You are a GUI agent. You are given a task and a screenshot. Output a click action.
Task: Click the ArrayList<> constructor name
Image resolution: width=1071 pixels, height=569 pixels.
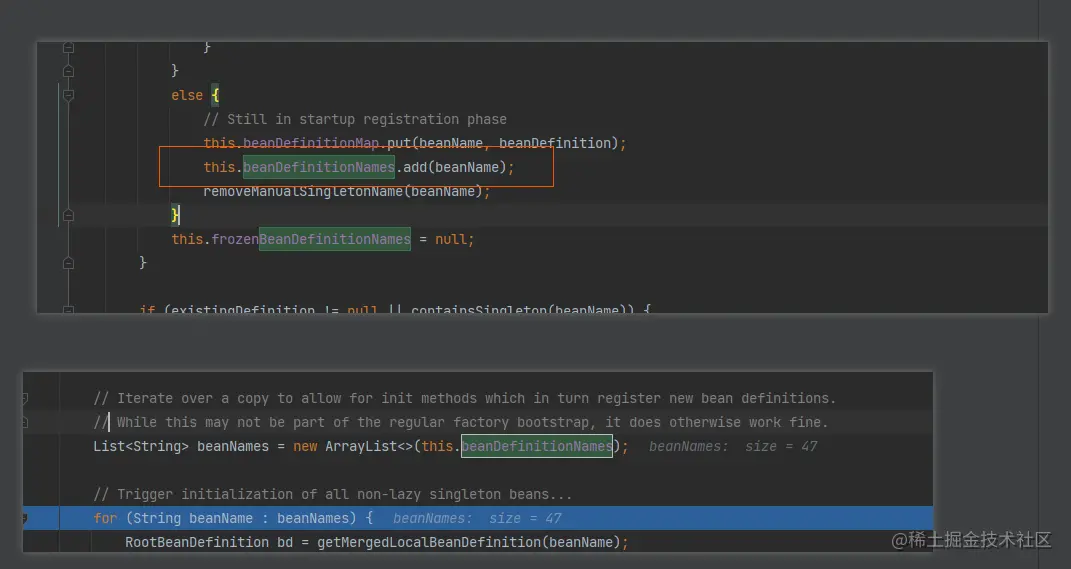(x=369, y=446)
